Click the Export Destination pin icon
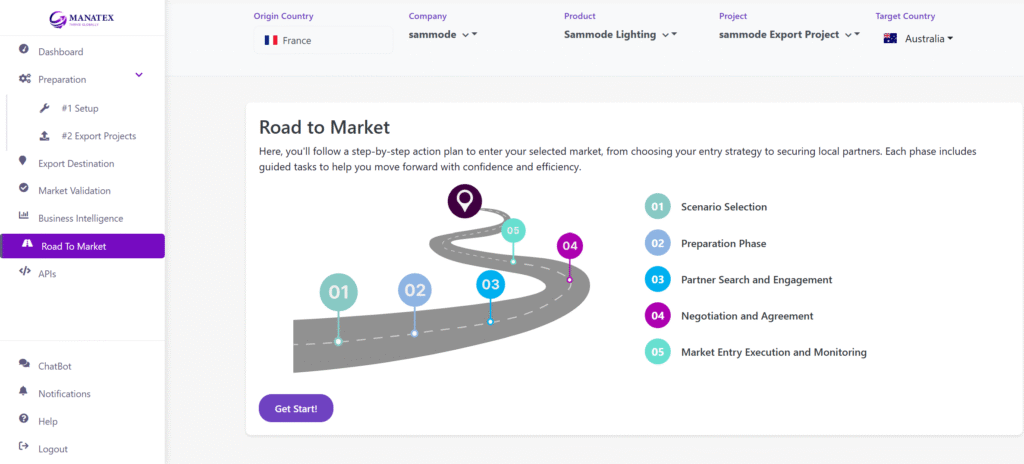This screenshot has width=1024, height=464. tap(24, 162)
